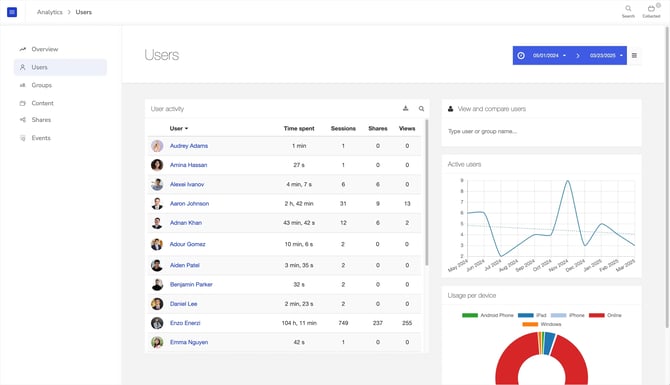
Task: Open the list options icon beside date range
Action: tap(634, 56)
